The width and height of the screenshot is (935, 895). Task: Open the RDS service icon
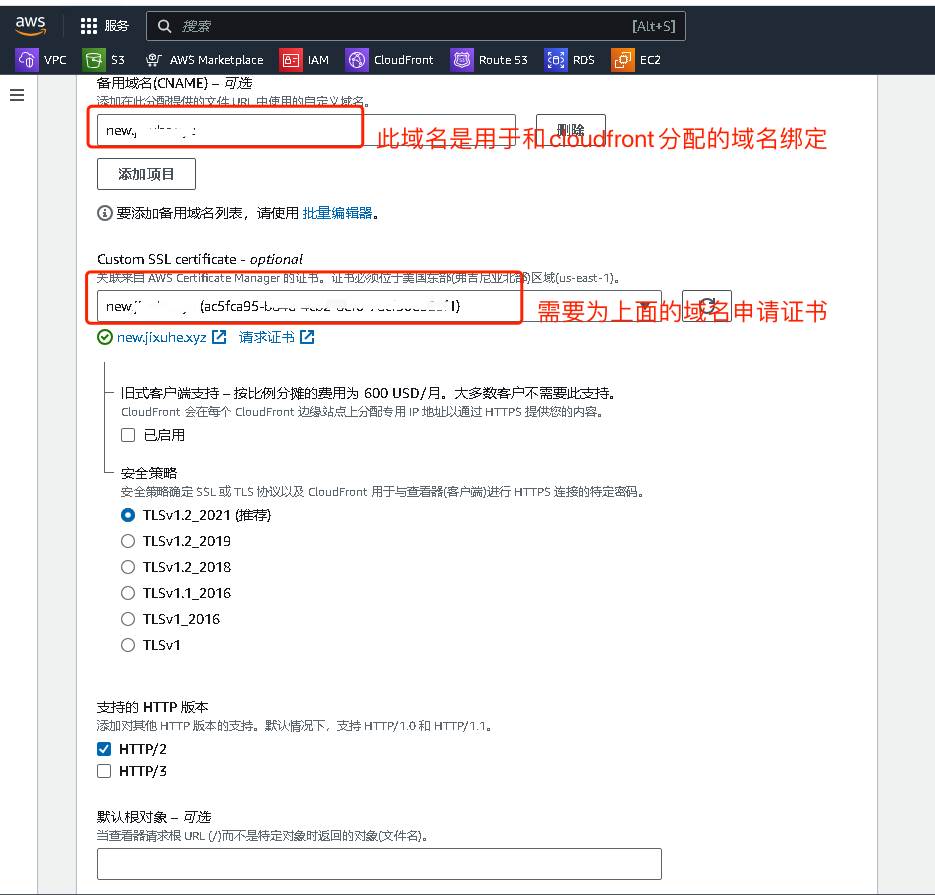(x=556, y=60)
